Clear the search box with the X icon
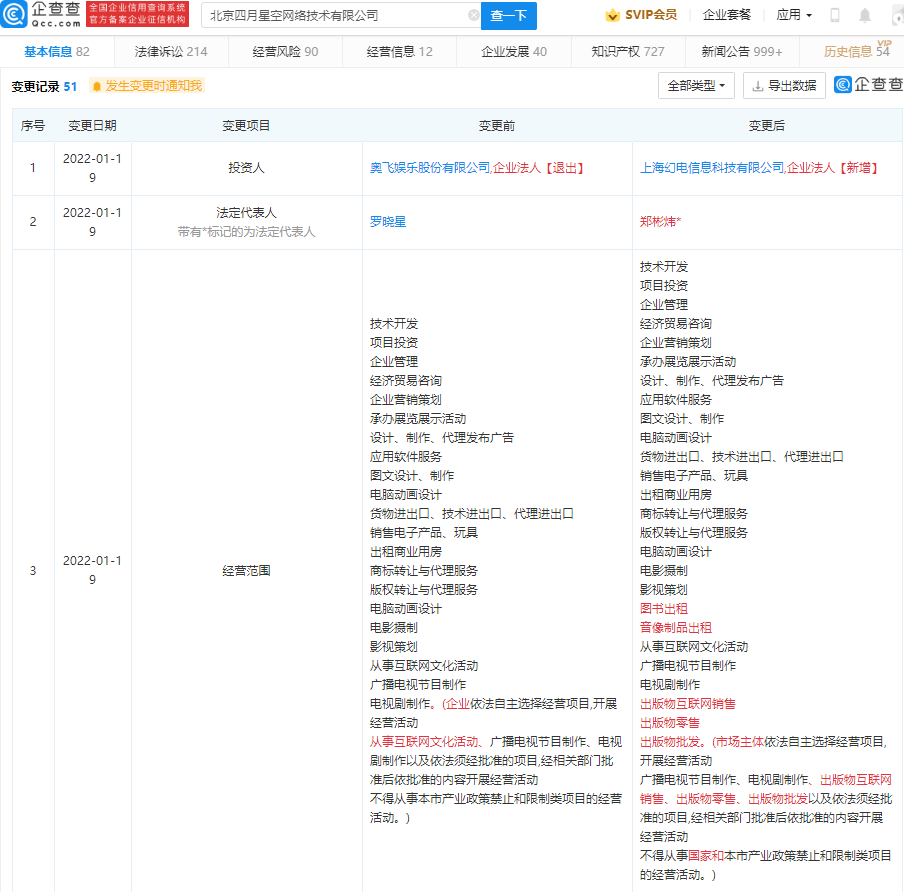 [x=474, y=15]
